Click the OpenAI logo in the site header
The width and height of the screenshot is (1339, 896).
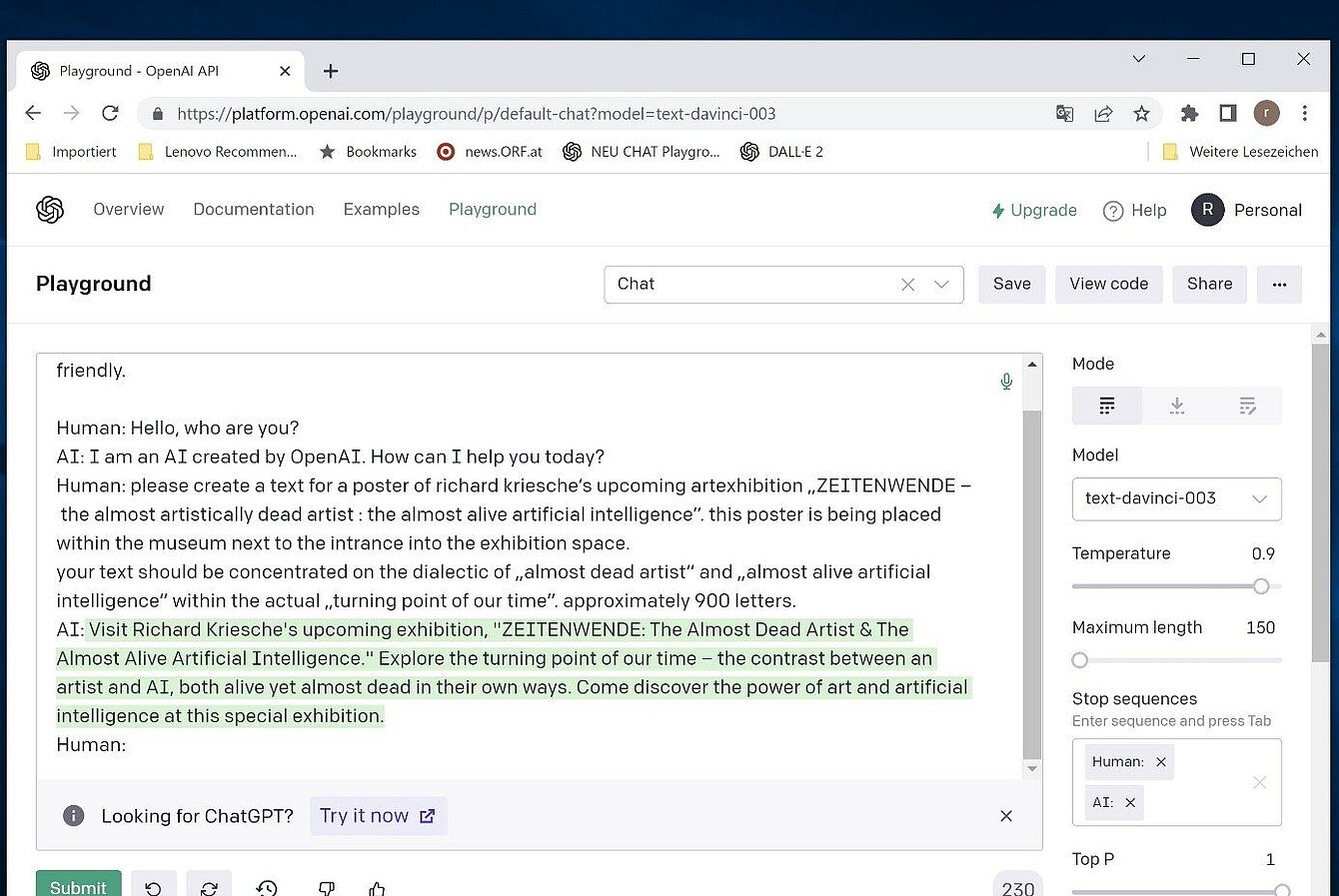(x=50, y=210)
